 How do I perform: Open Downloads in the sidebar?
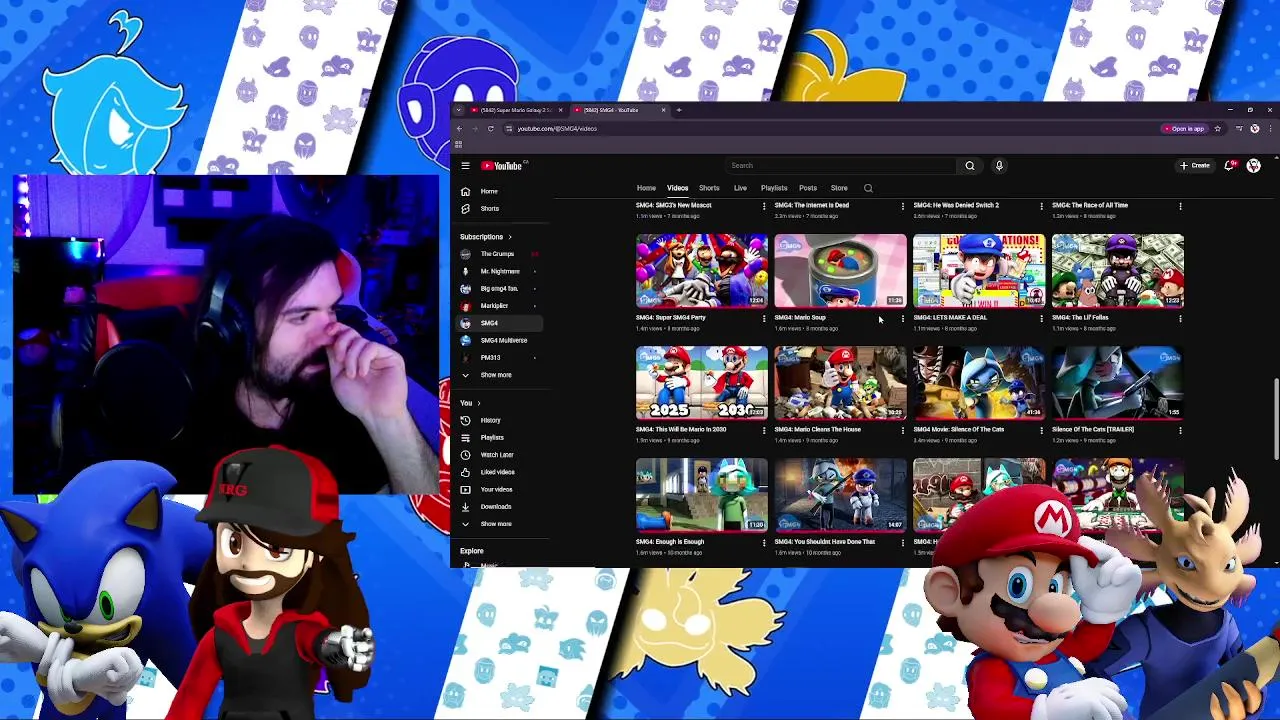(x=498, y=507)
